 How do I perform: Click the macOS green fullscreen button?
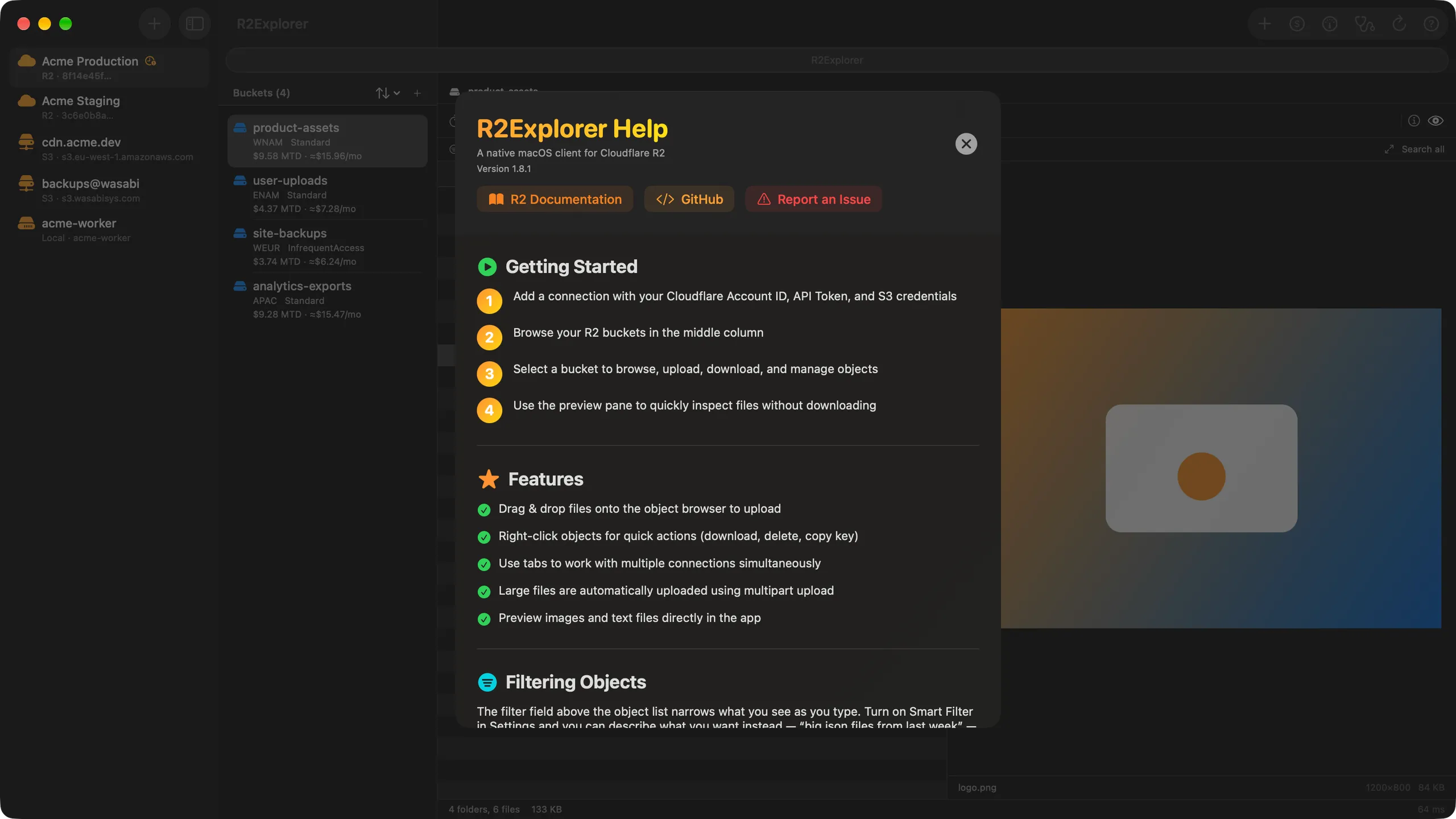pyautogui.click(x=65, y=24)
